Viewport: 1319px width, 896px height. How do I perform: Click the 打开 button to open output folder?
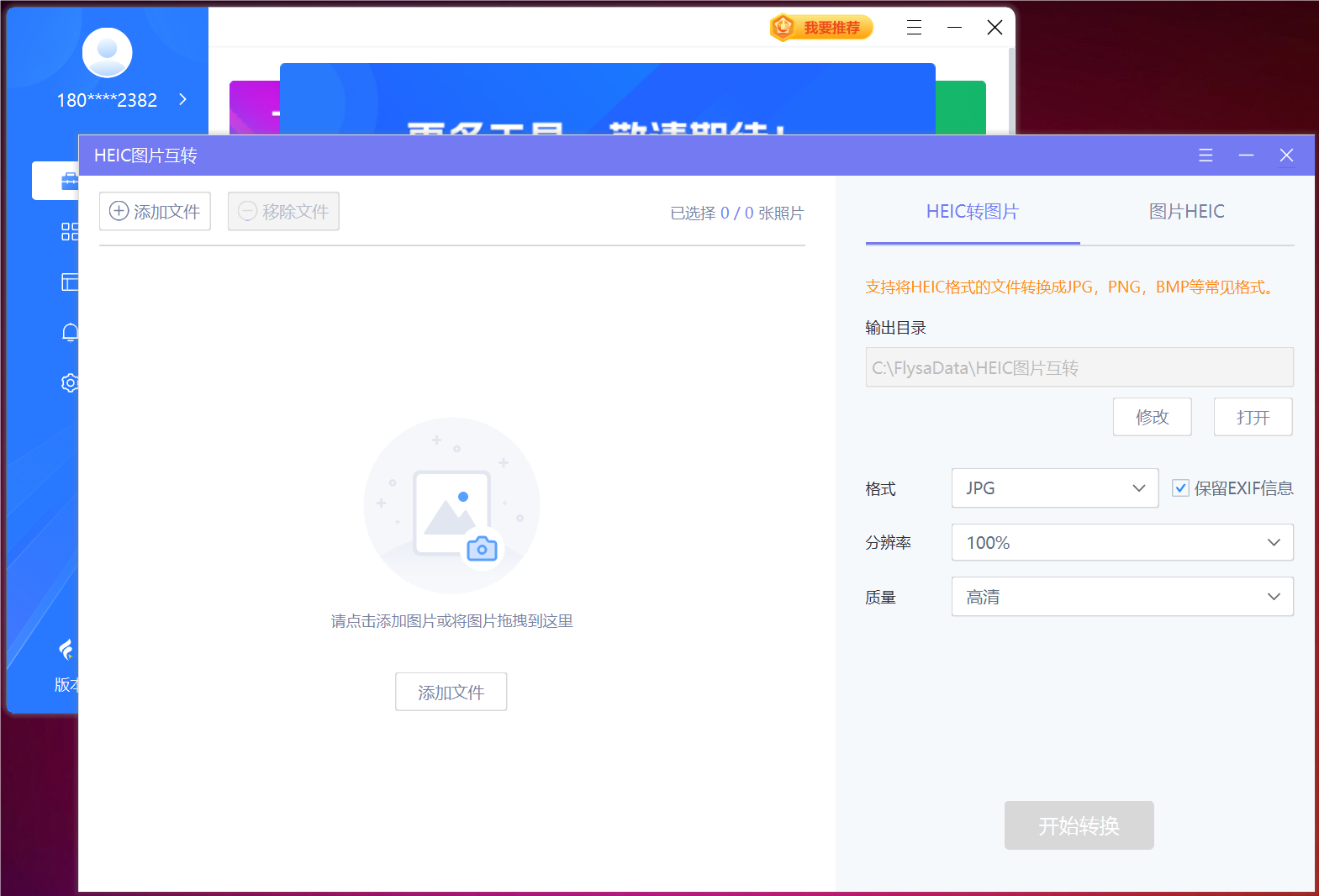click(1253, 417)
